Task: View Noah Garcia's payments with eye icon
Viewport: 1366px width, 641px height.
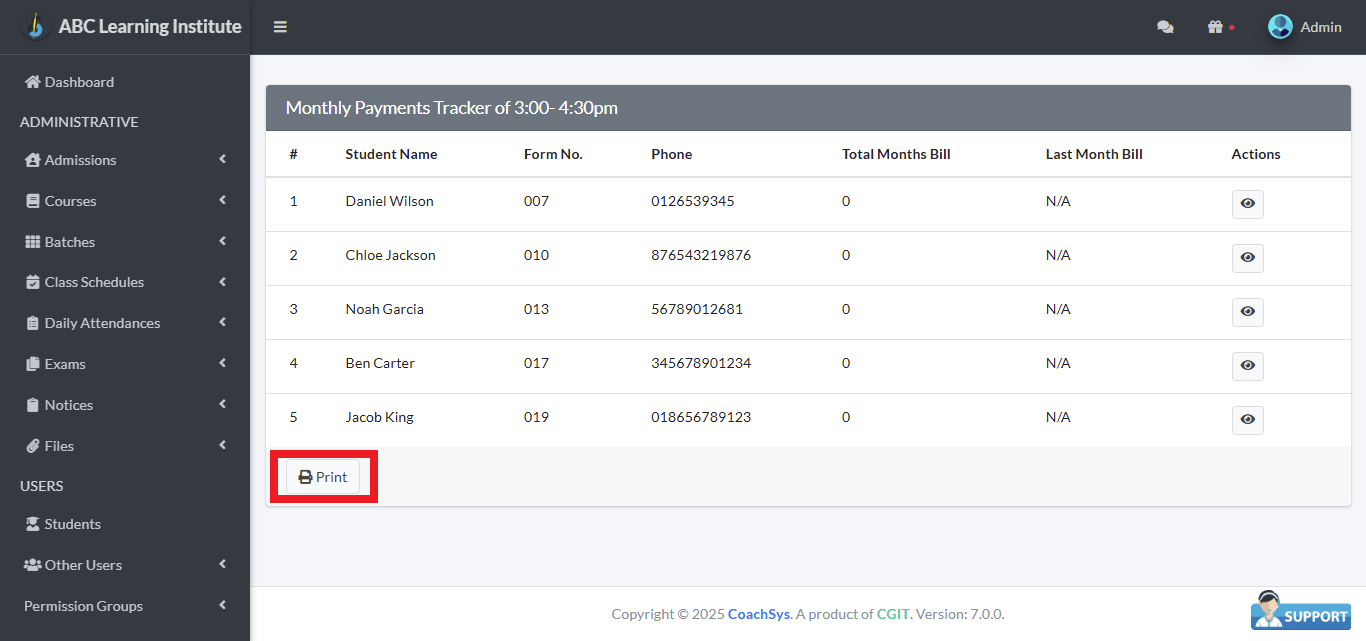Action: click(x=1247, y=312)
